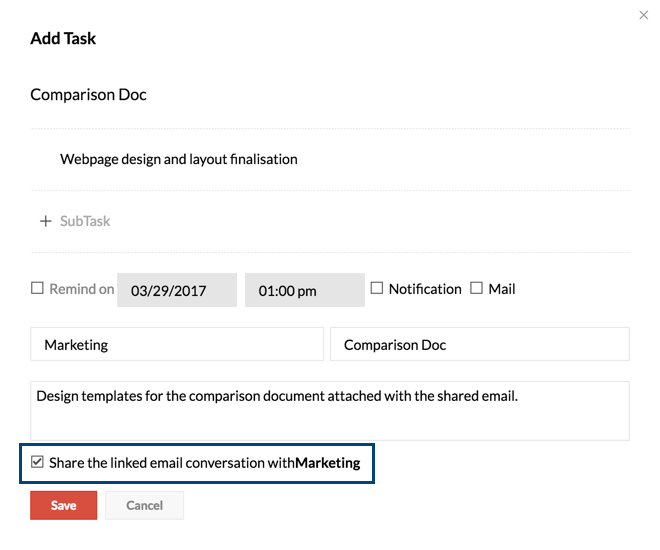Screen dimensions: 660x550
Task: Check the Mail reminder checkbox
Action: click(x=476, y=288)
